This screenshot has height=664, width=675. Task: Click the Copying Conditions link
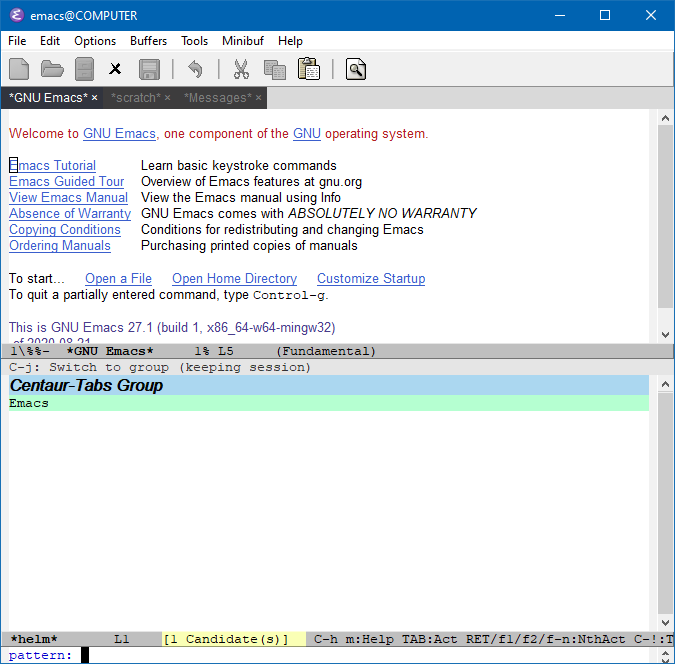(x=65, y=230)
